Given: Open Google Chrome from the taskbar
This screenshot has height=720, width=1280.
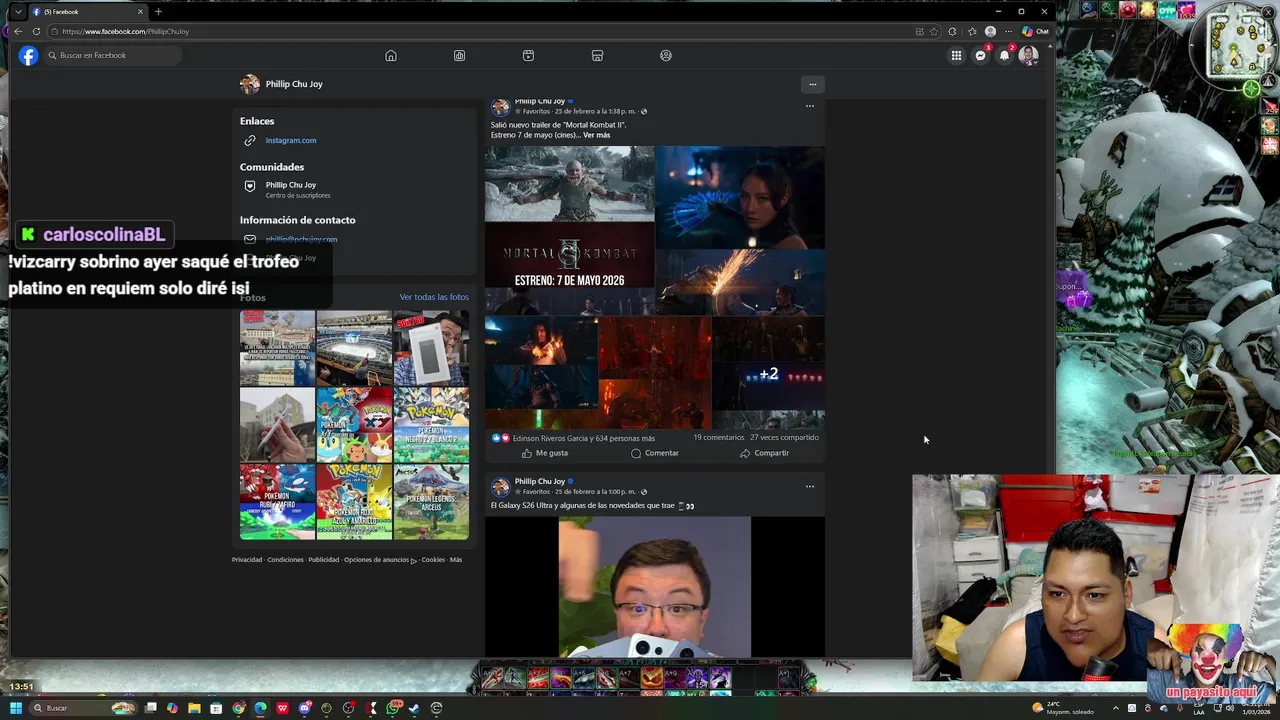Looking at the screenshot, I should (x=238, y=708).
